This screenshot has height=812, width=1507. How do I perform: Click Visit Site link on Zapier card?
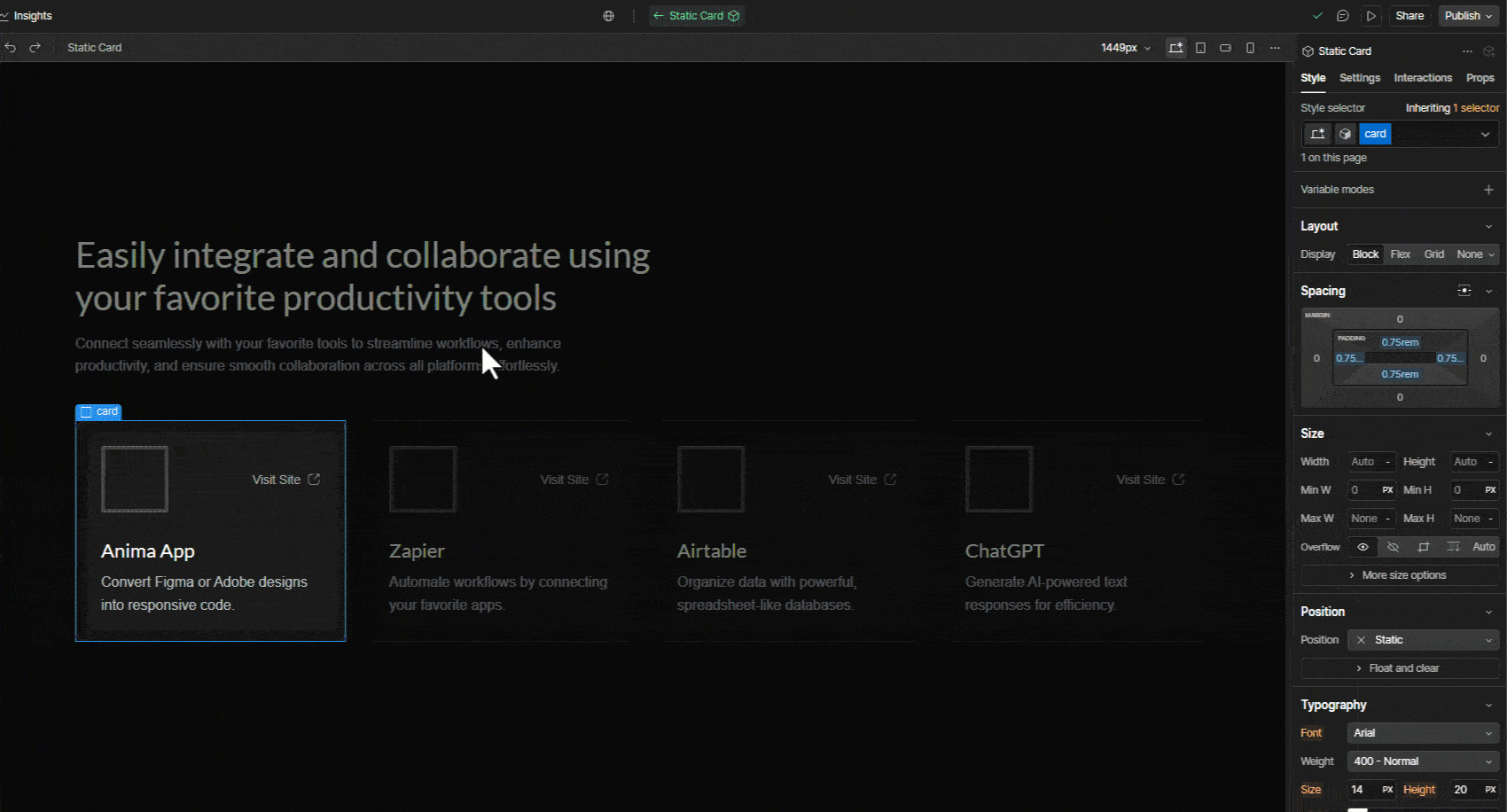click(x=574, y=480)
